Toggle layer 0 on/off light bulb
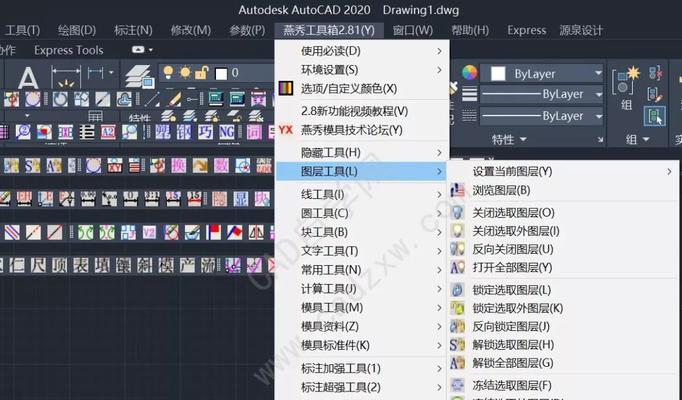Viewport: 682px width, 400px height. point(168,72)
